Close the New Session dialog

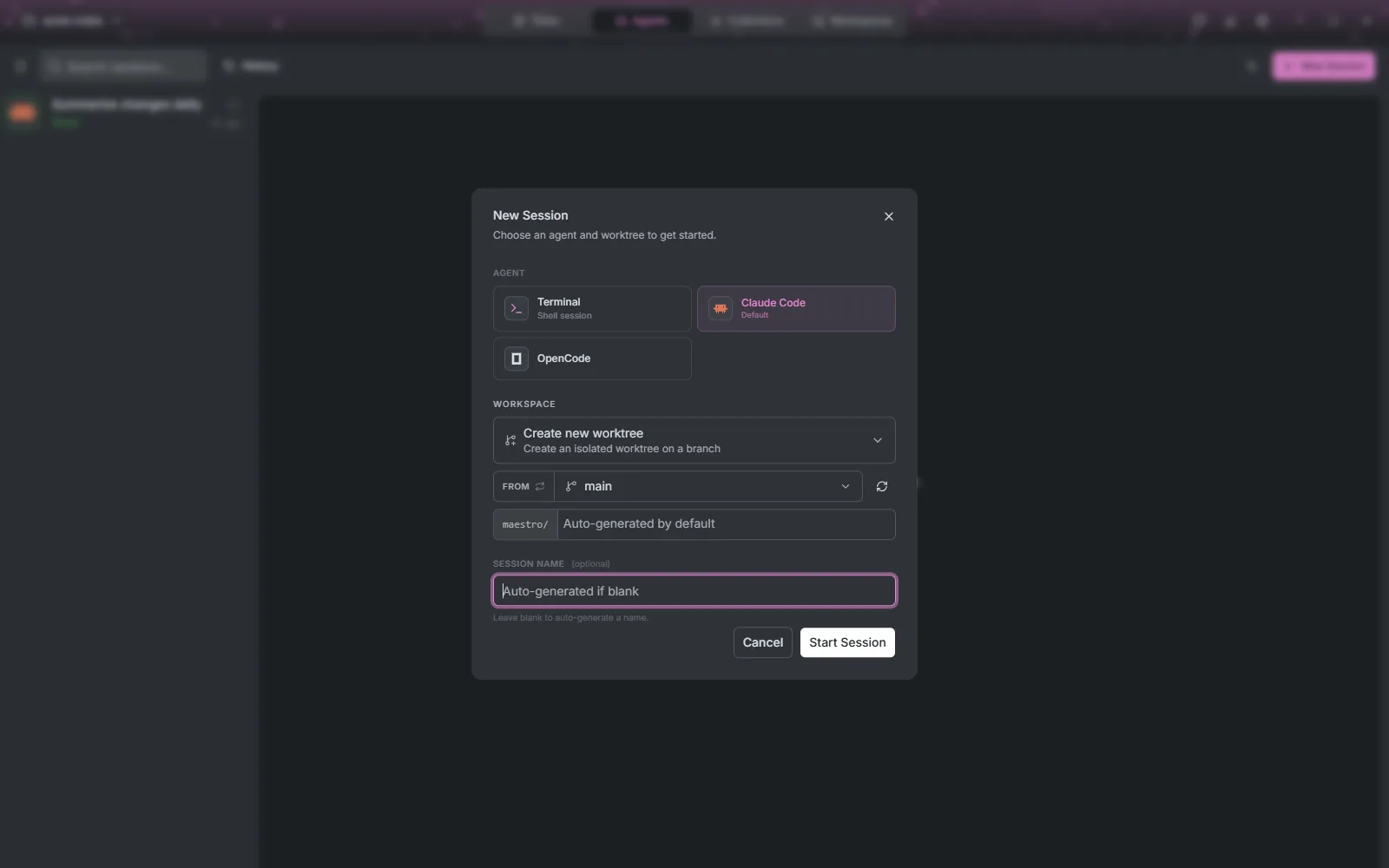[888, 216]
